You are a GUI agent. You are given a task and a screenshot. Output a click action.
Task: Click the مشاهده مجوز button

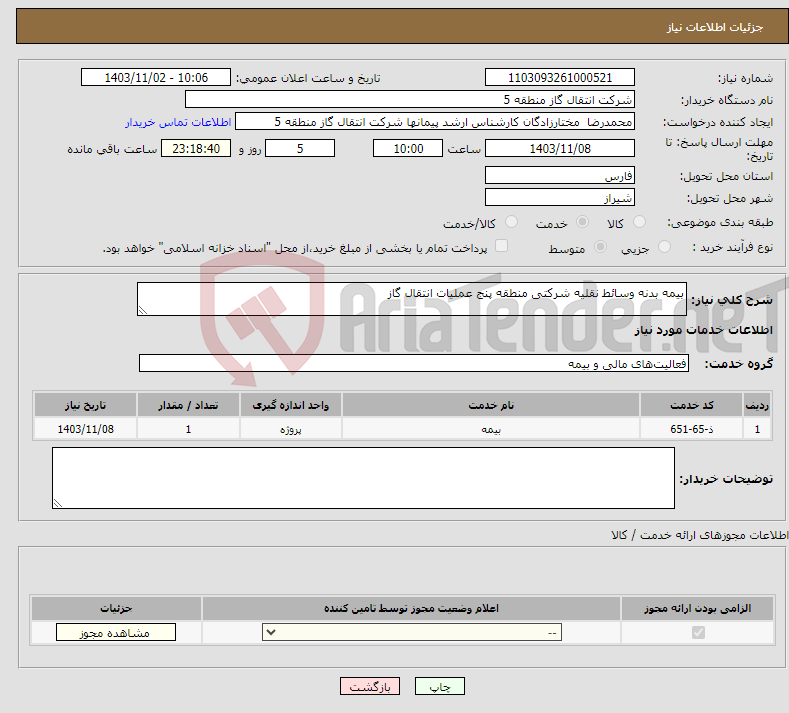116,632
